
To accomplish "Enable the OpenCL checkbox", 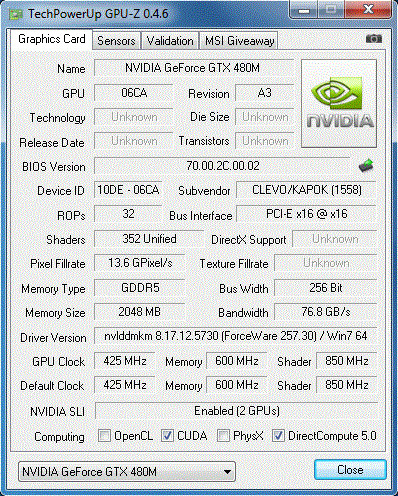I will click(104, 436).
